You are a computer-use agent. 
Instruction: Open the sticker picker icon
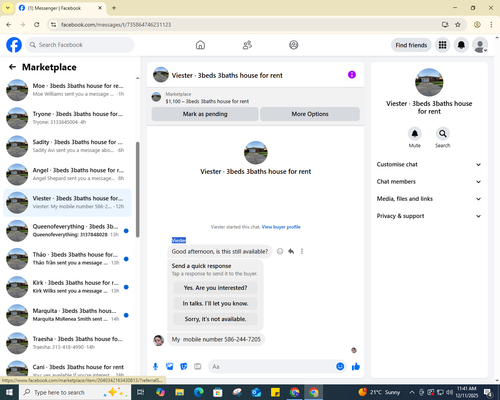click(184, 367)
